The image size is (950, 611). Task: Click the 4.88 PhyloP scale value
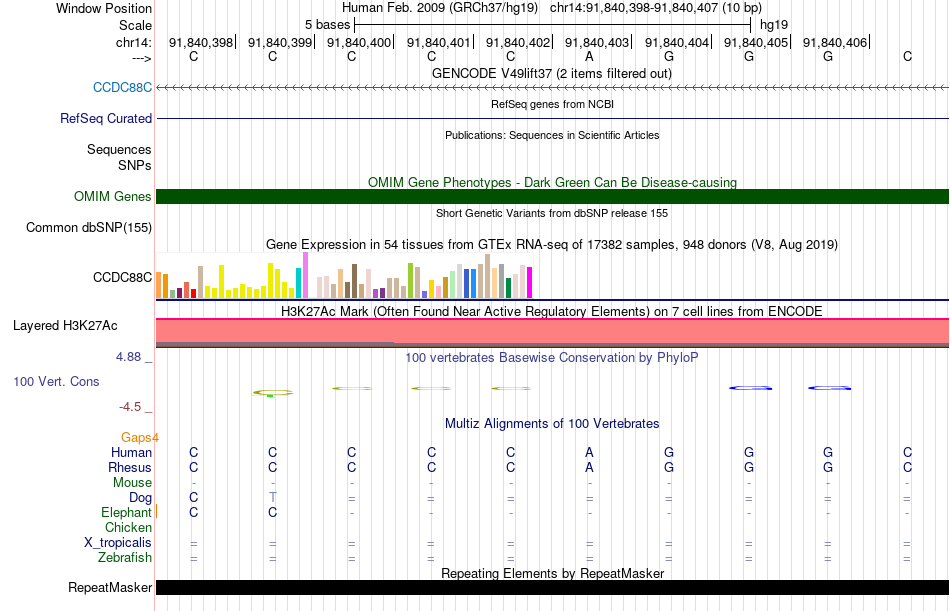pyautogui.click(x=128, y=357)
